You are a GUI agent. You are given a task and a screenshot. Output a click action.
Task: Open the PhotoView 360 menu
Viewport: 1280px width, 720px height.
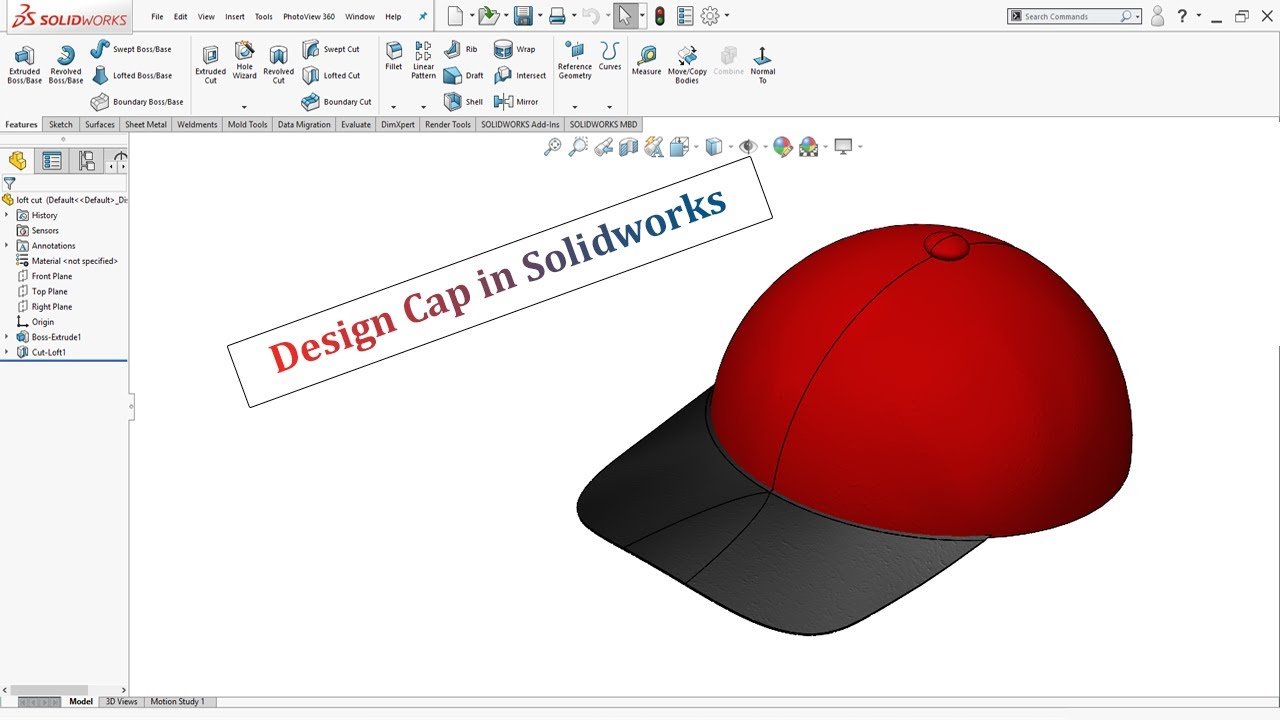coord(309,17)
